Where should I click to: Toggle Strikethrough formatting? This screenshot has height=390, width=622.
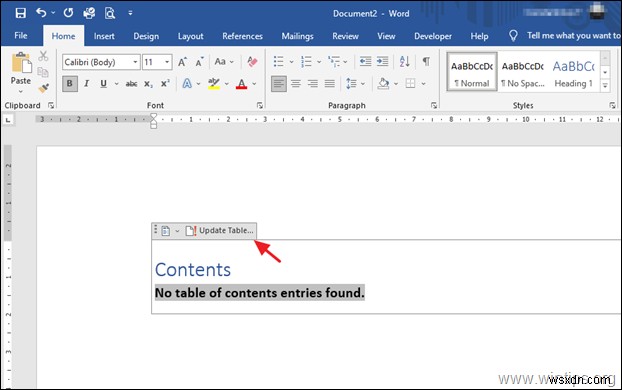[x=131, y=84]
